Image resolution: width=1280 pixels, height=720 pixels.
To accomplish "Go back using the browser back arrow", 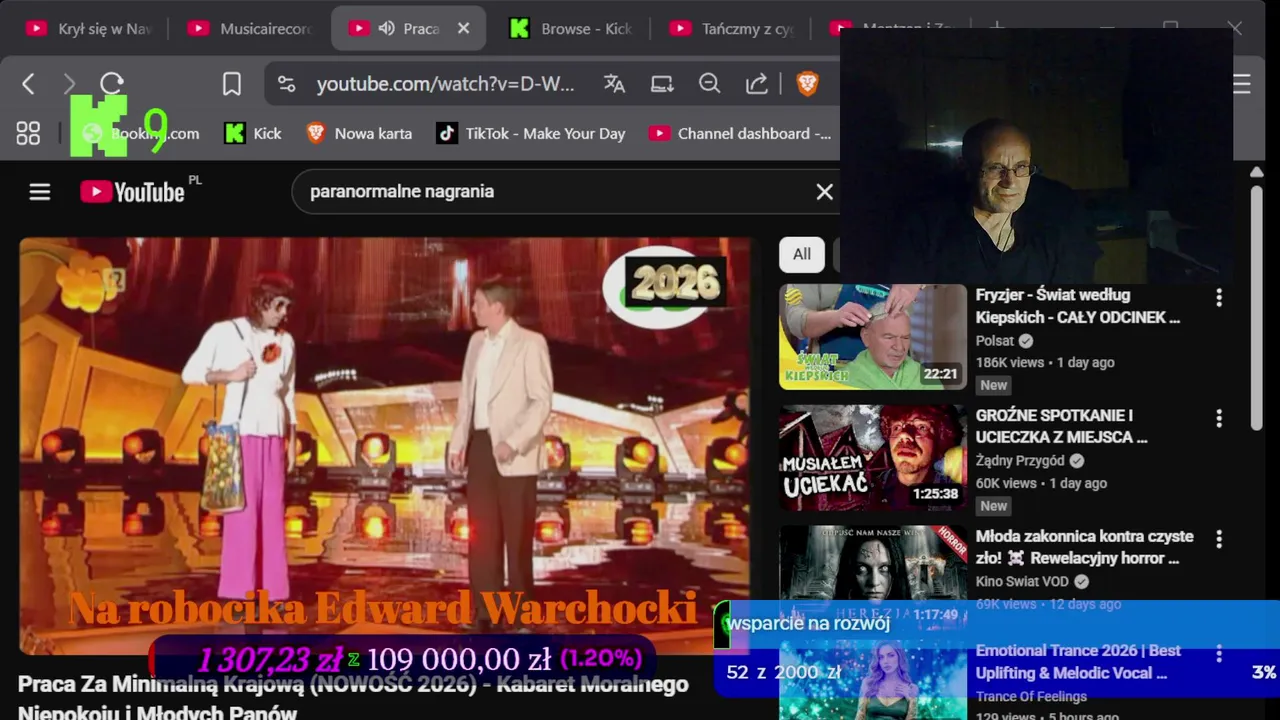I will click(28, 84).
